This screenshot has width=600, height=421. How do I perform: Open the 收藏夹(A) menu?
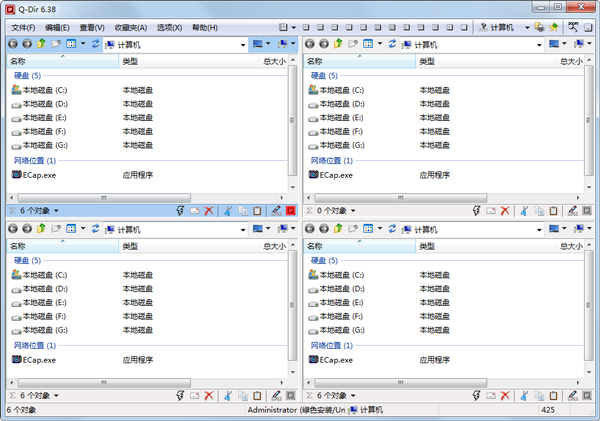tap(130, 28)
